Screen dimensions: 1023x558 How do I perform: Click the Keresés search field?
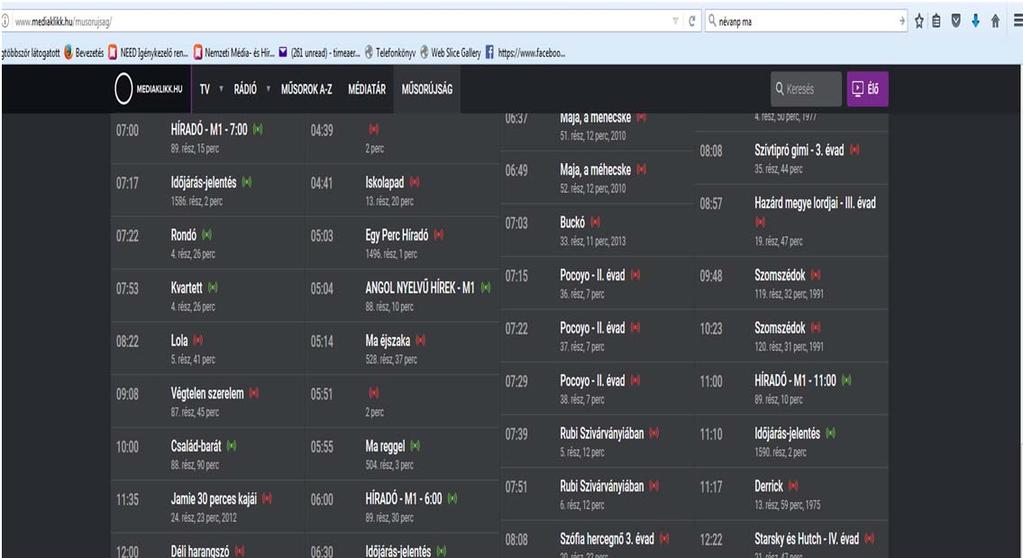pos(806,89)
